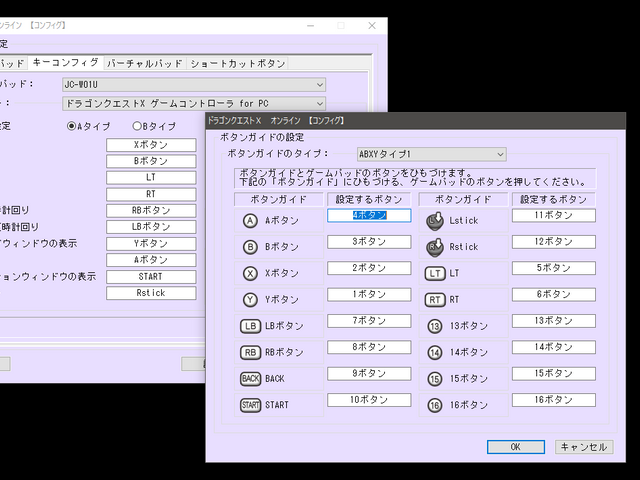Click the Lstick guide icon
This screenshot has width=640, height=480.
(435, 221)
